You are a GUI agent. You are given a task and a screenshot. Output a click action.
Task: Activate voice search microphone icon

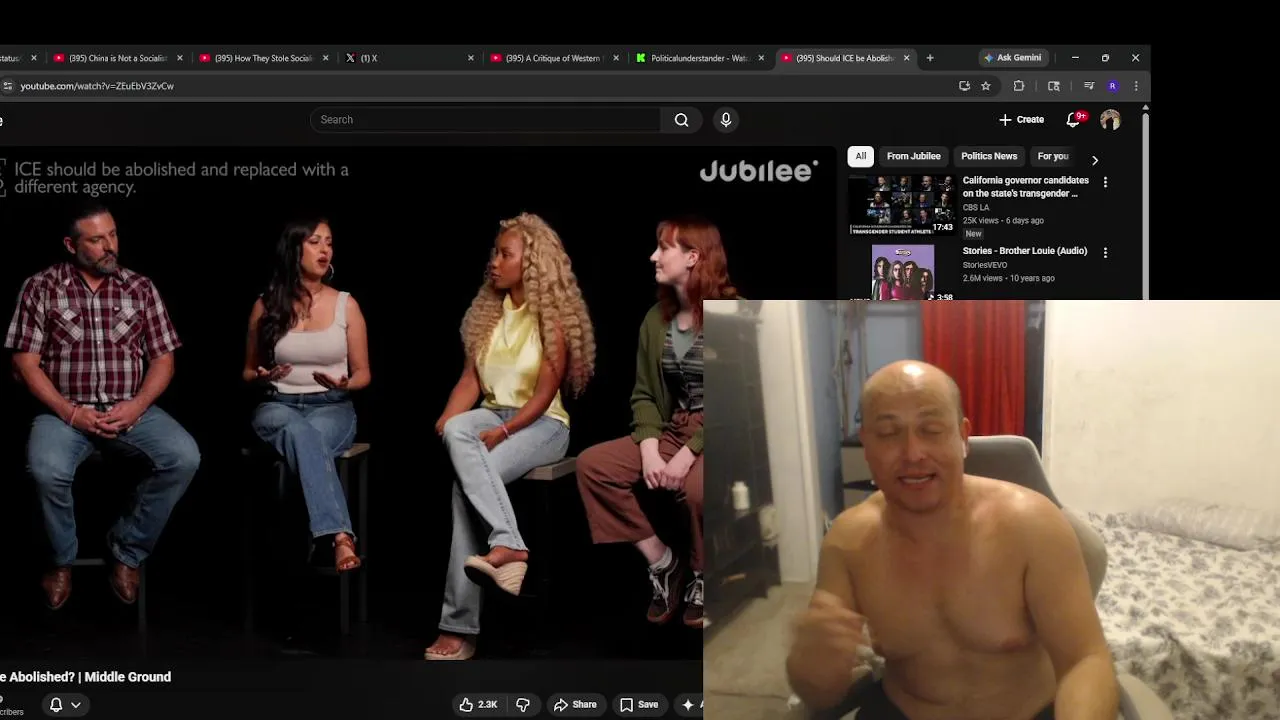coord(726,120)
